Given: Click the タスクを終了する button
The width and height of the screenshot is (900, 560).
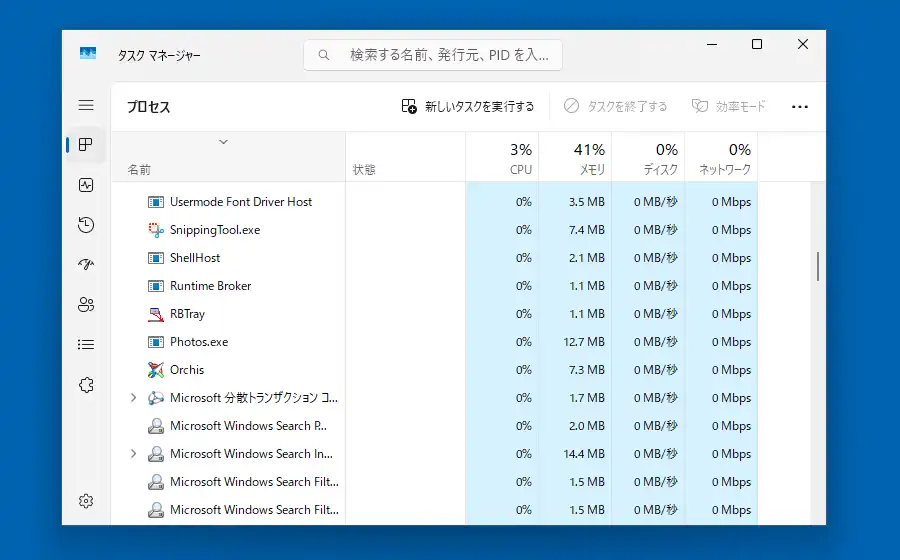Looking at the screenshot, I should point(615,107).
